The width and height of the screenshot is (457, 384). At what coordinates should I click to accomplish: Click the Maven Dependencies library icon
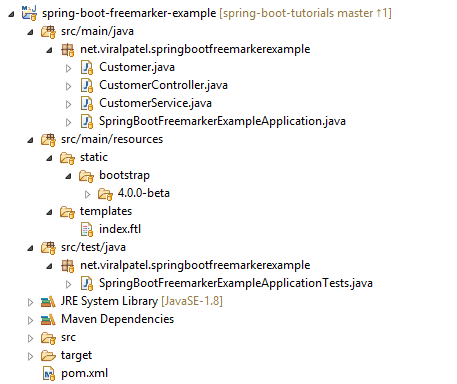click(x=48, y=320)
